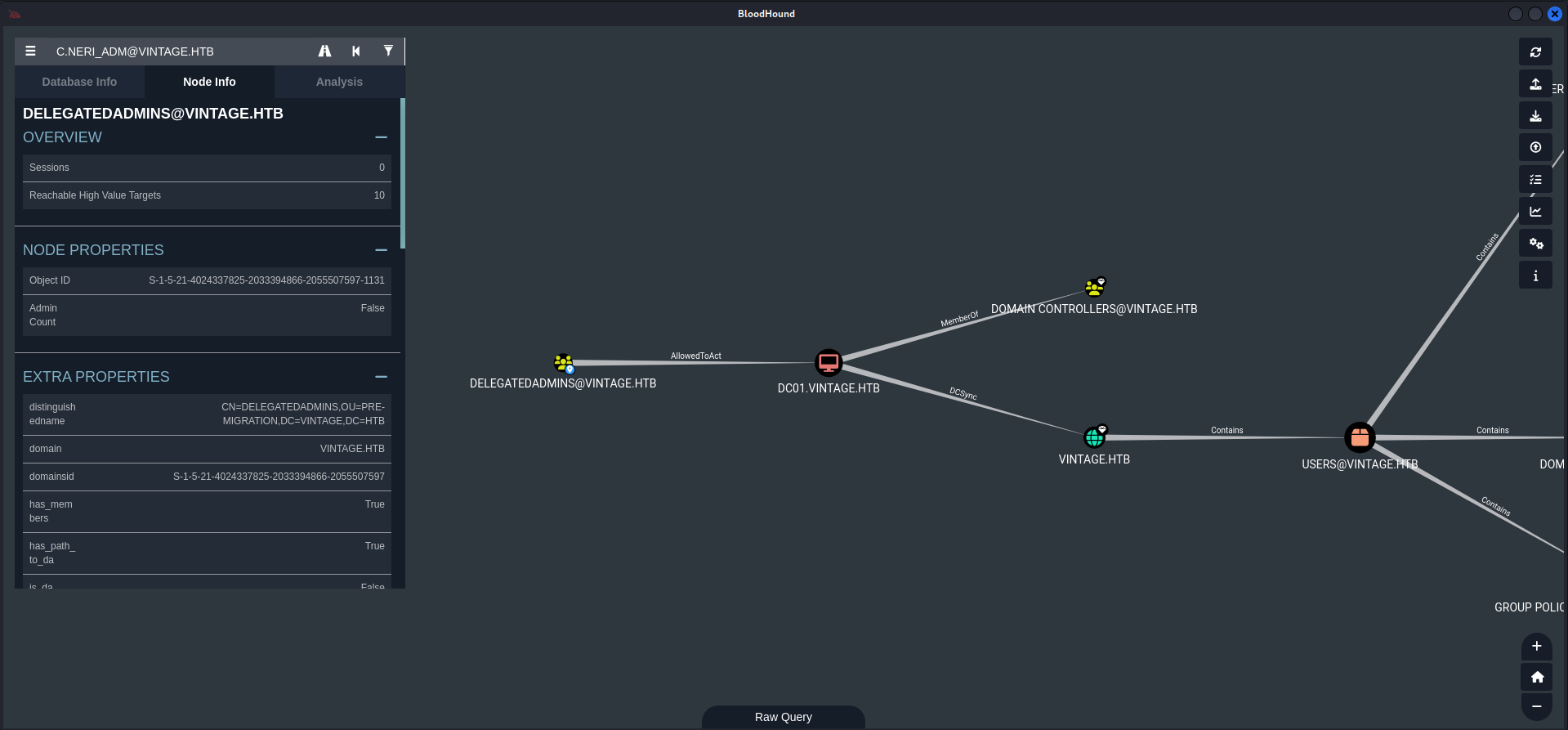Screen dimensions: 1568x730
Task: Open the Raw Query panel
Action: point(784,717)
